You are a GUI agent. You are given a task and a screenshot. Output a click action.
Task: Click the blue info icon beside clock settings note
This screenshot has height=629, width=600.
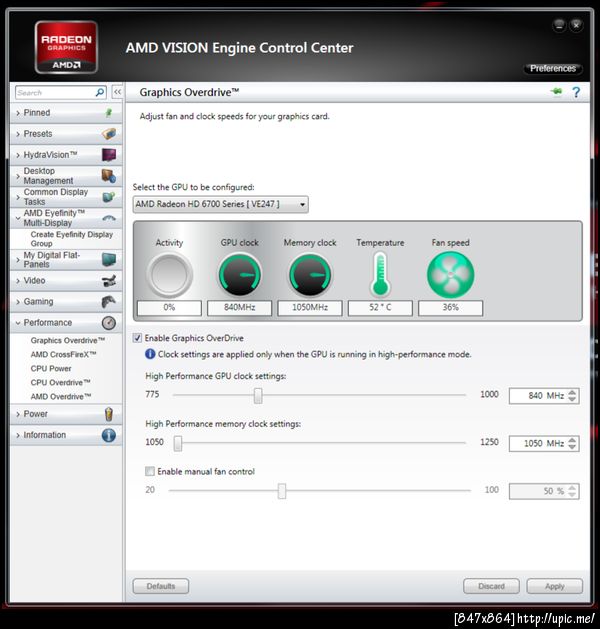point(150,354)
